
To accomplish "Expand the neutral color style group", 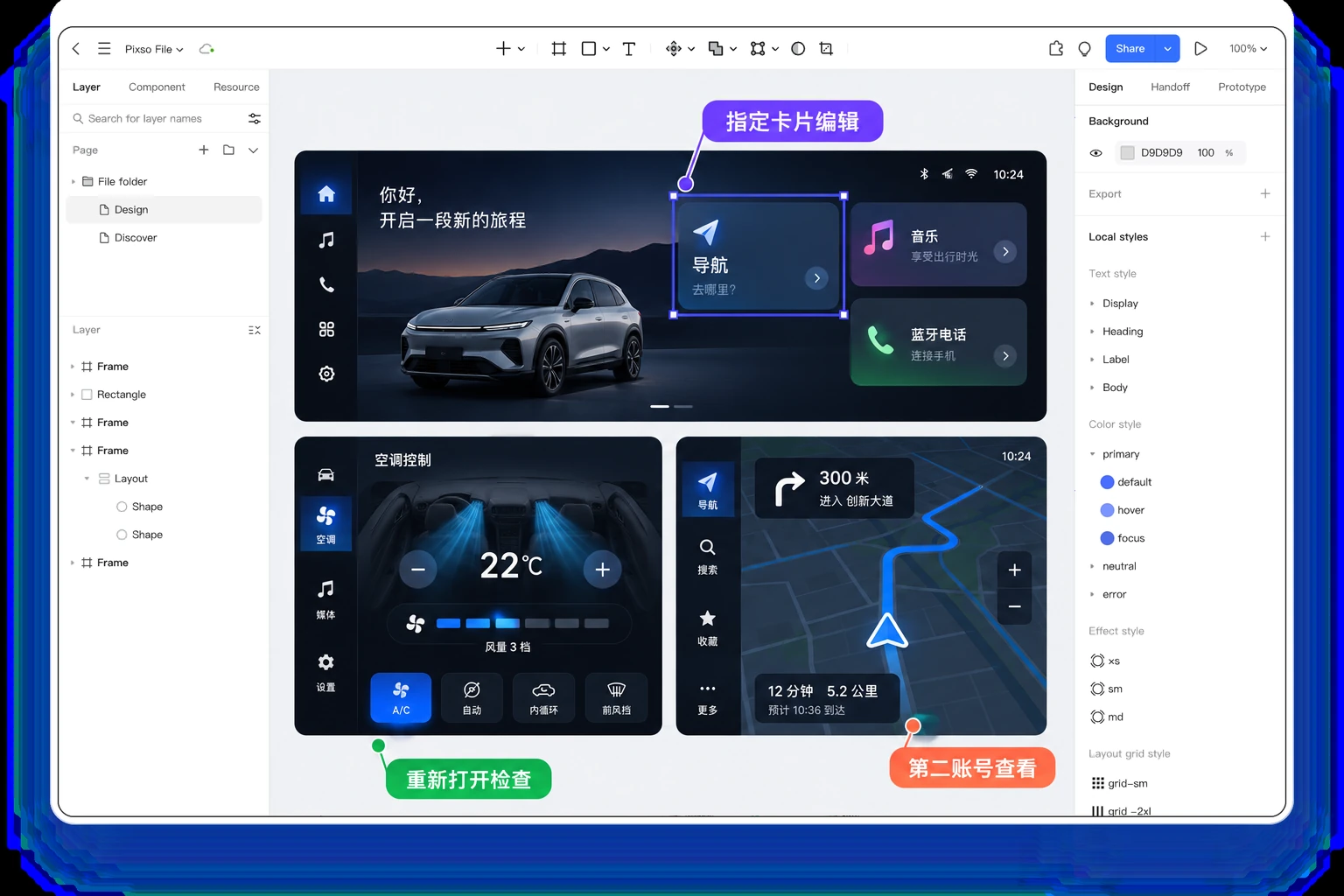I will 1092,566.
